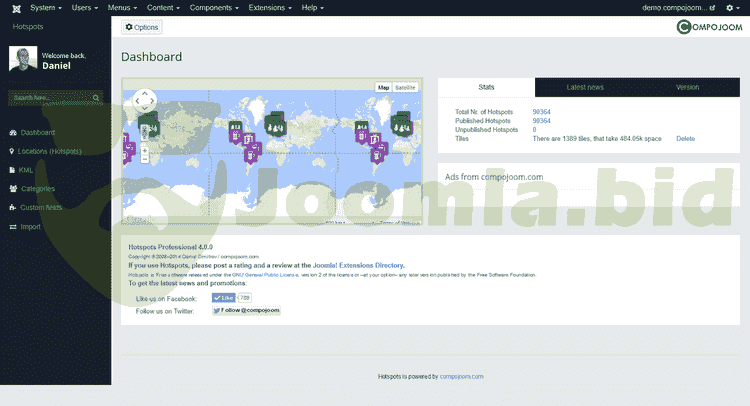Click the Delete tiles link
The width and height of the screenshot is (750, 406).
pos(685,139)
